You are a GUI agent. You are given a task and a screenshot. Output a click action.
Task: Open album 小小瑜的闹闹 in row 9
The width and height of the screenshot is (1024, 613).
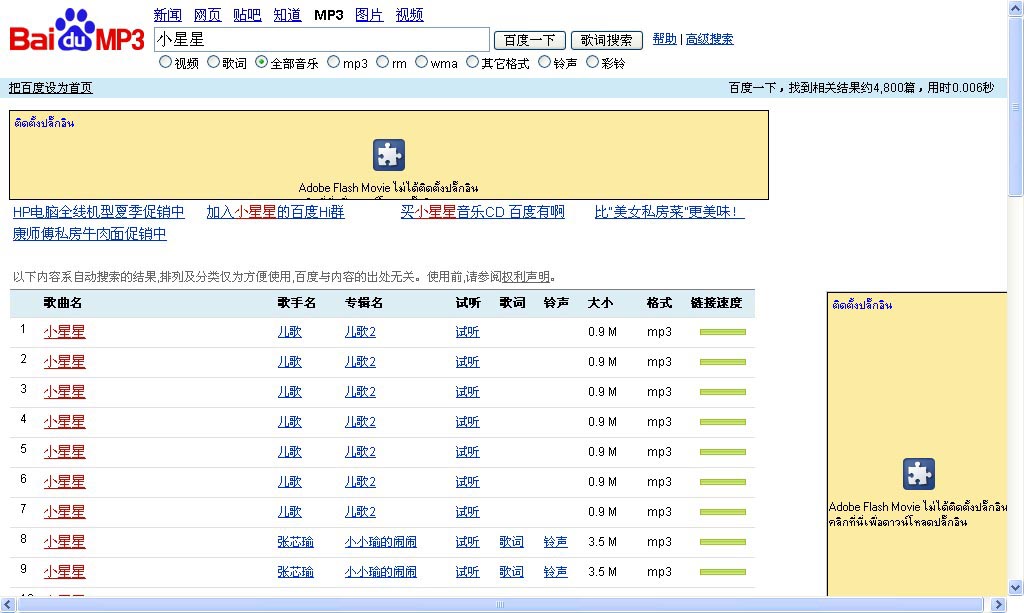tap(381, 572)
